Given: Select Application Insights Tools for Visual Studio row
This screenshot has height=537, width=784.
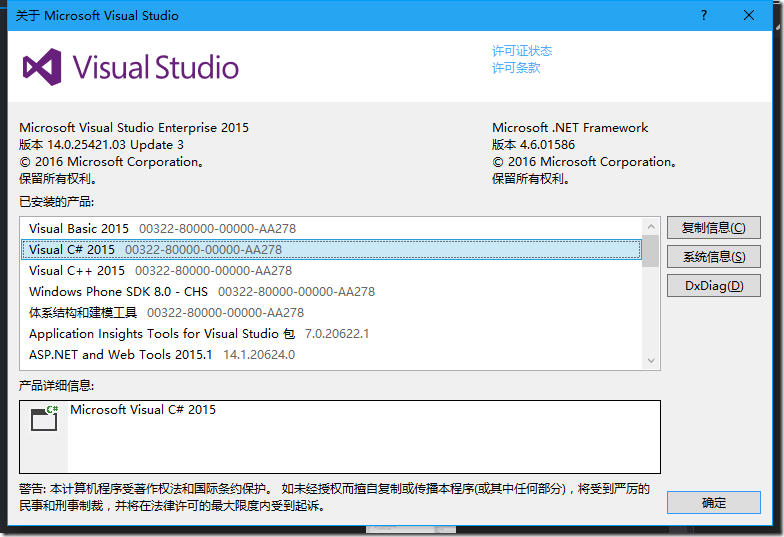Looking at the screenshot, I should pyautogui.click(x=331, y=334).
